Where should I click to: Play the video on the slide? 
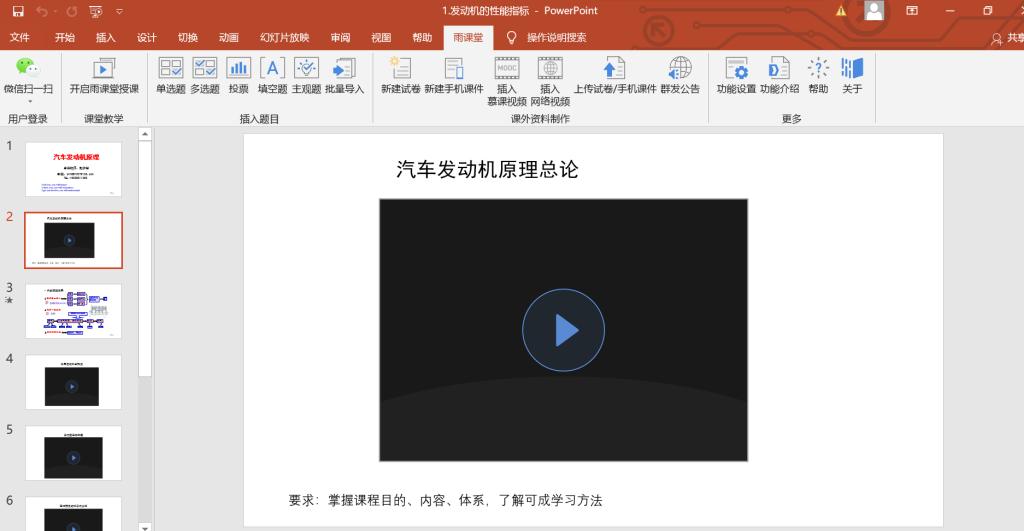563,330
